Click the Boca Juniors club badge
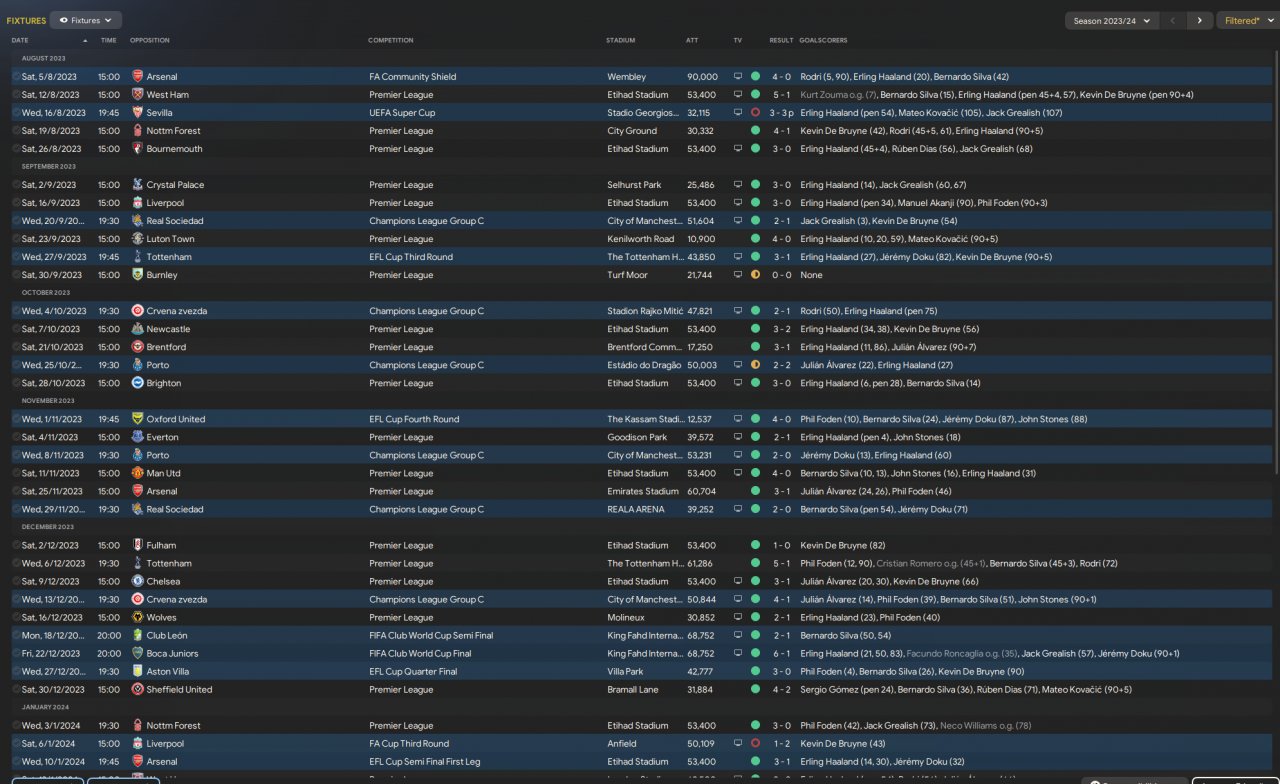 [x=138, y=653]
